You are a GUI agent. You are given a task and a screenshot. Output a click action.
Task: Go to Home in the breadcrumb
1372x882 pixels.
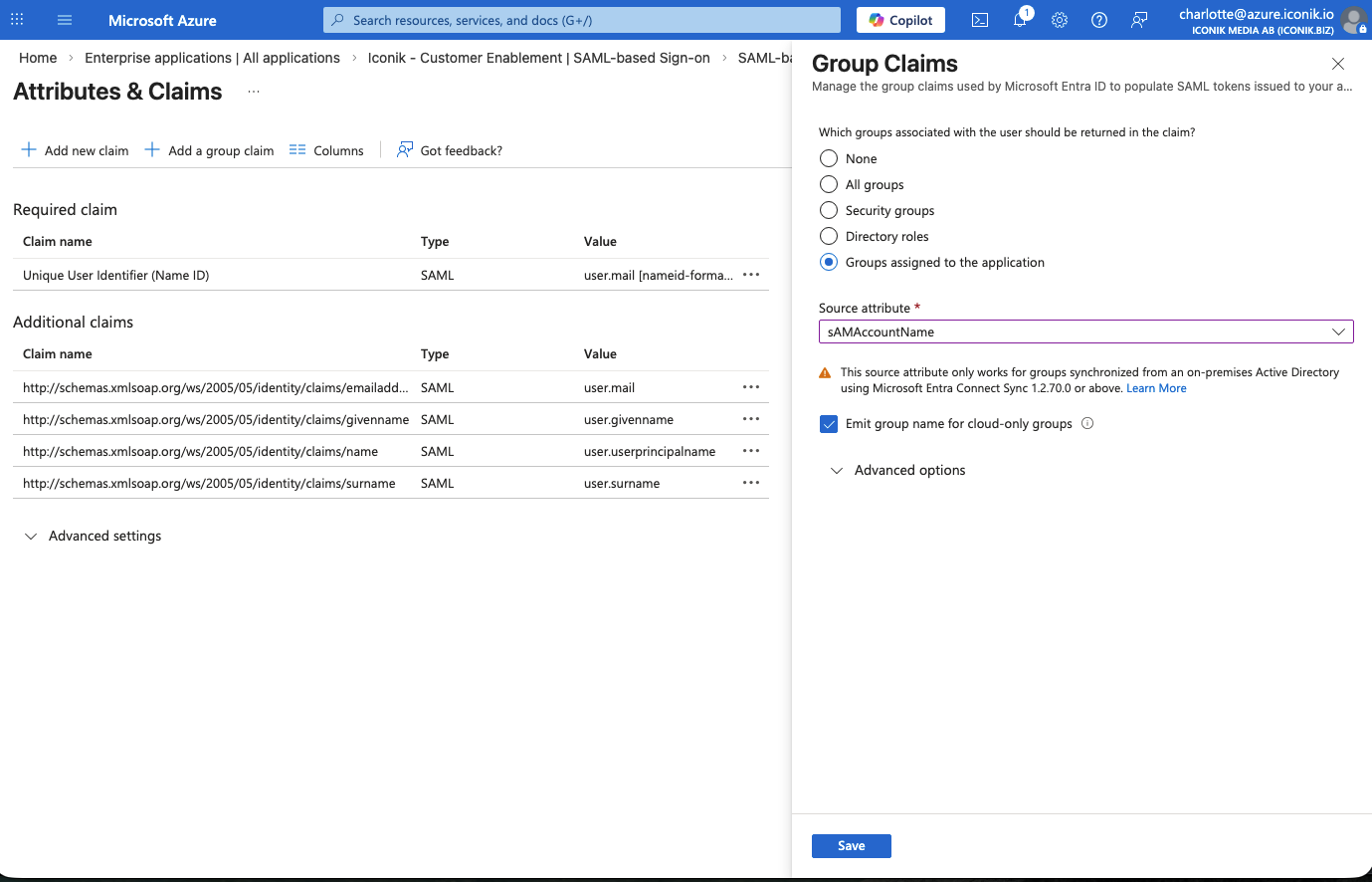(x=38, y=58)
